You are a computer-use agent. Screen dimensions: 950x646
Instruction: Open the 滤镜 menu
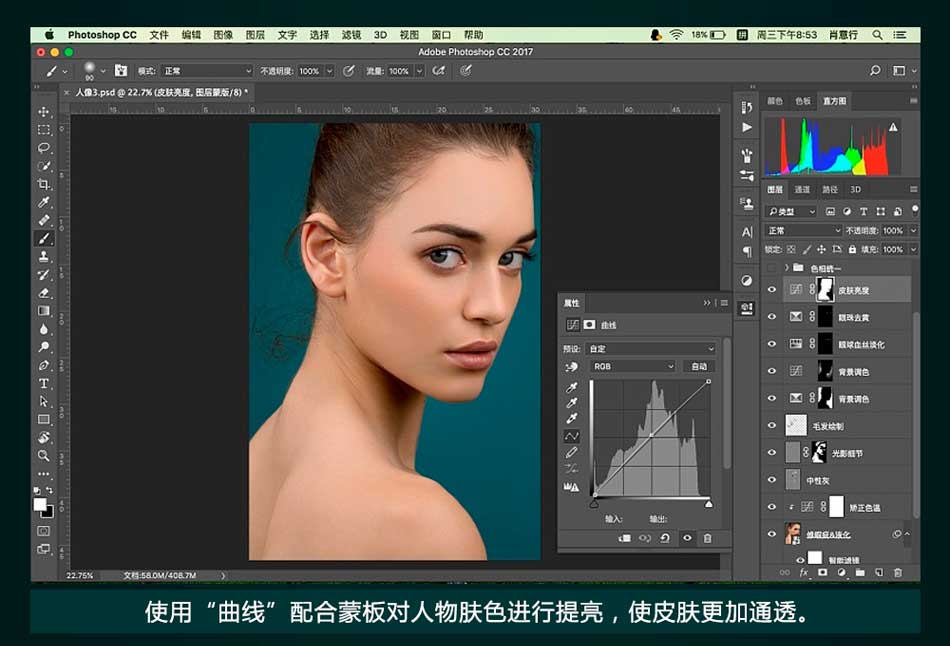pyautogui.click(x=351, y=35)
